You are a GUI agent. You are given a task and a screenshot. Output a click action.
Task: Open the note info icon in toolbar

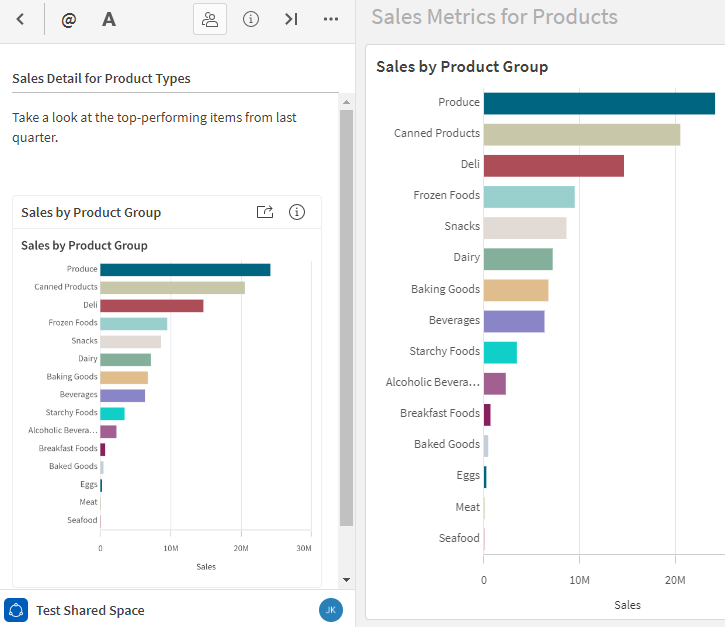point(251,19)
